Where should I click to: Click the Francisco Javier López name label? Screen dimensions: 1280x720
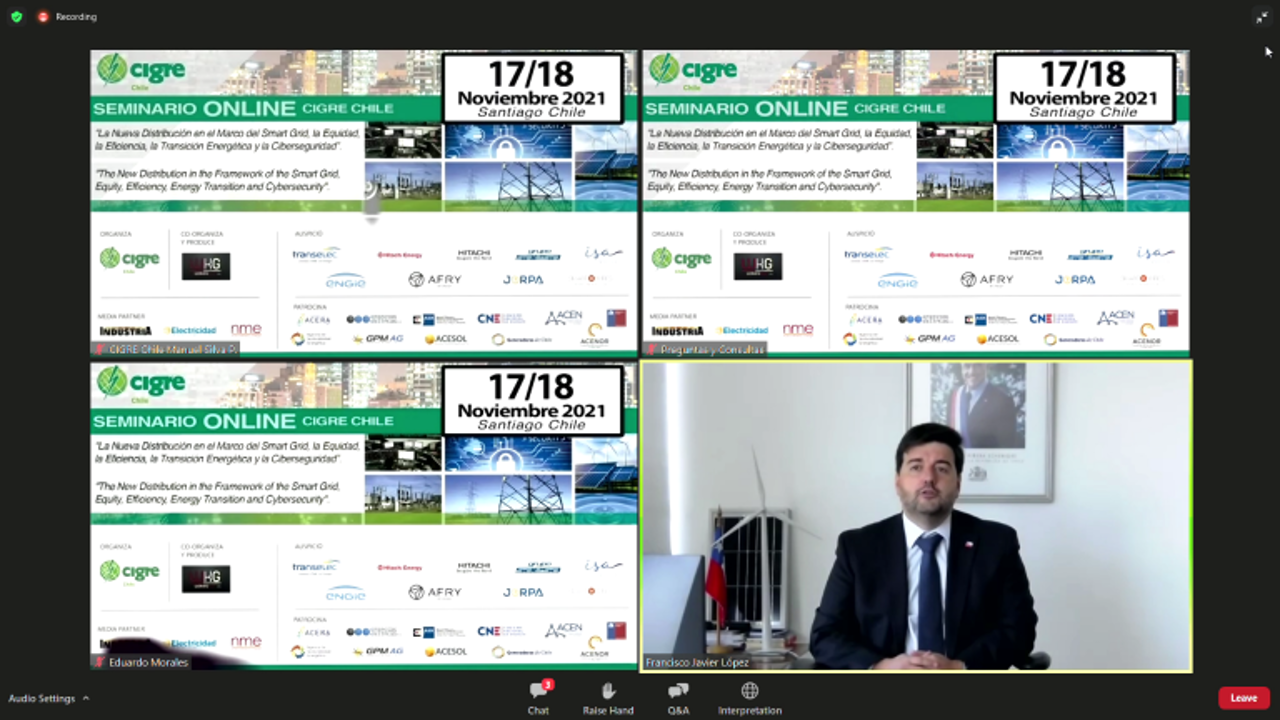[x=697, y=662]
